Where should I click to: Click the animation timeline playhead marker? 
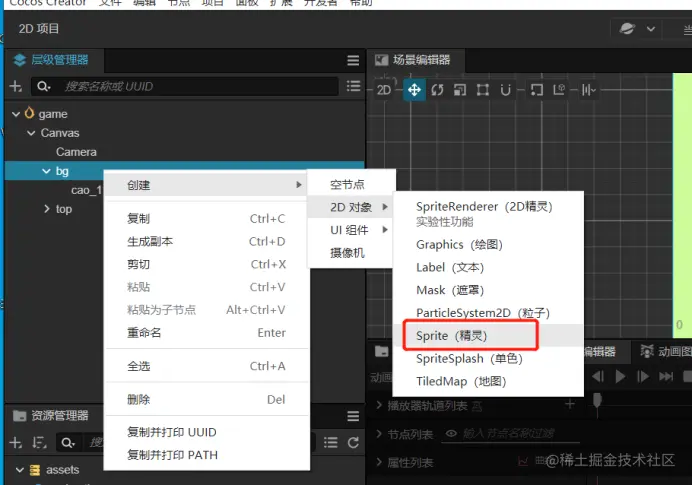597,400
